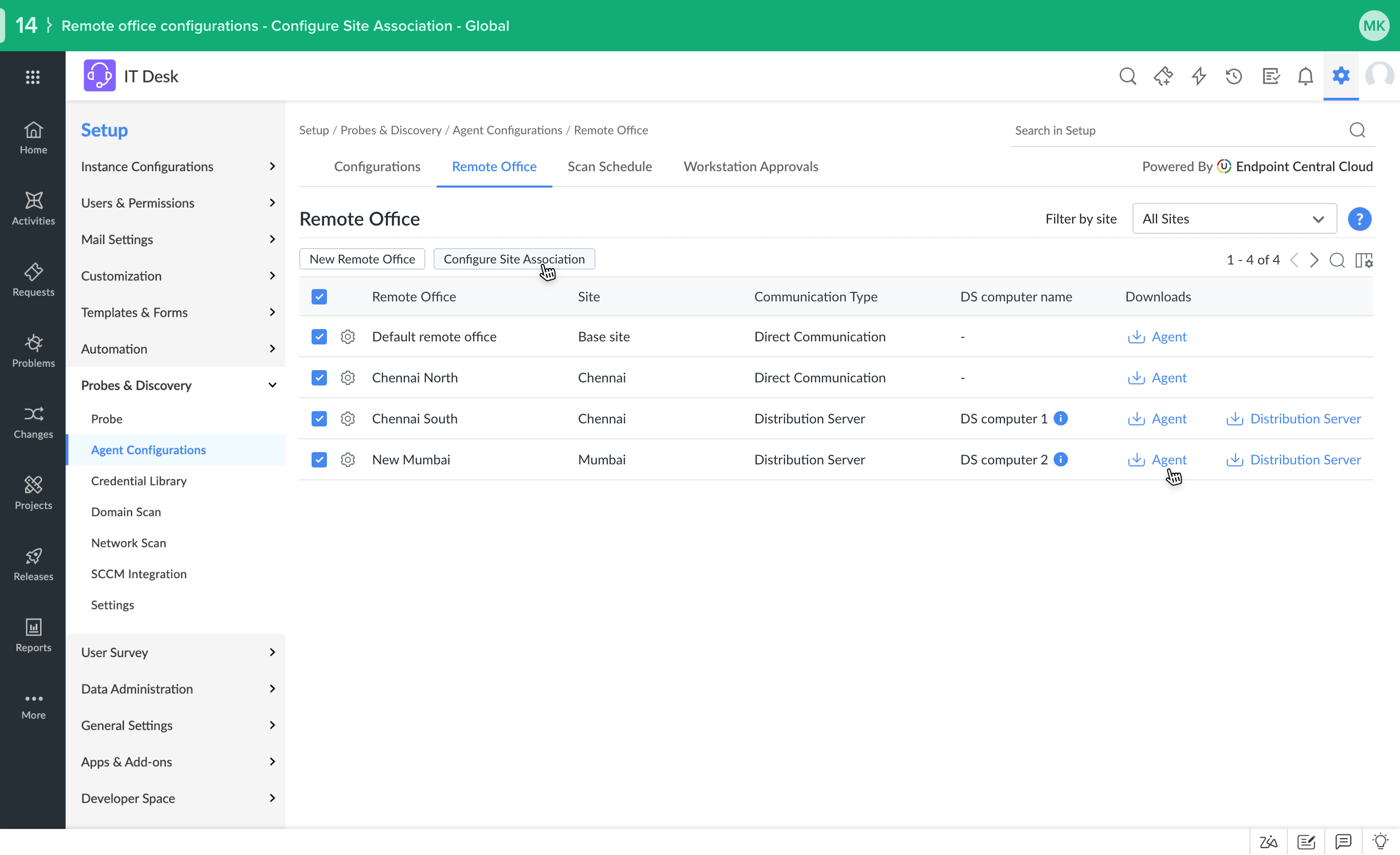Deselect the New Mumbai row checkbox
Image resolution: width=1400 pixels, height=855 pixels.
pyautogui.click(x=319, y=460)
